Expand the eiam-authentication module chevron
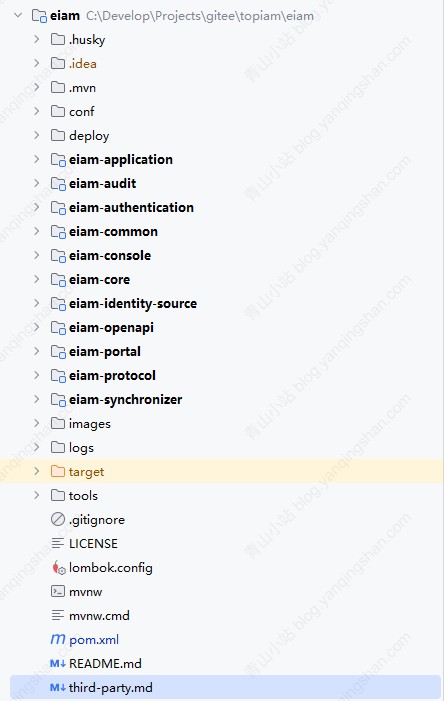This screenshot has height=701, width=444. (37, 207)
